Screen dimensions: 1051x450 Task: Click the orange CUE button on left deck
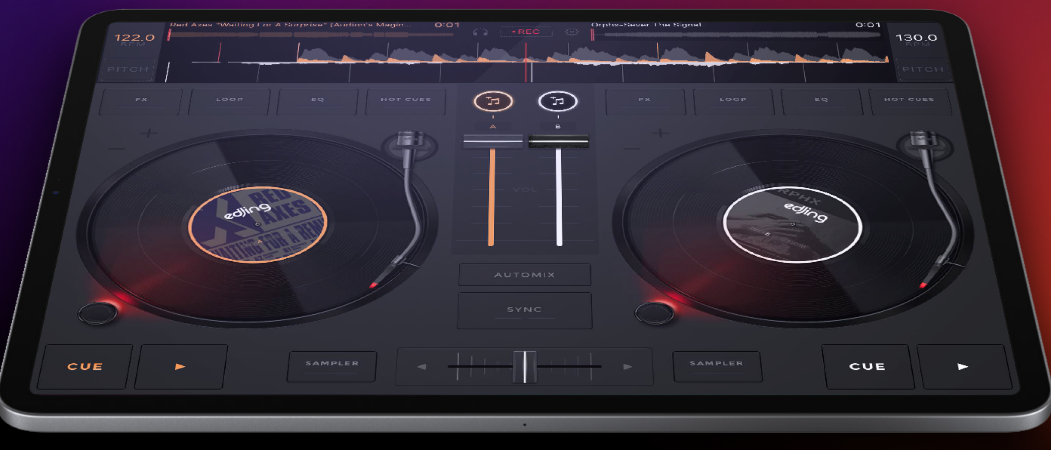tap(85, 367)
